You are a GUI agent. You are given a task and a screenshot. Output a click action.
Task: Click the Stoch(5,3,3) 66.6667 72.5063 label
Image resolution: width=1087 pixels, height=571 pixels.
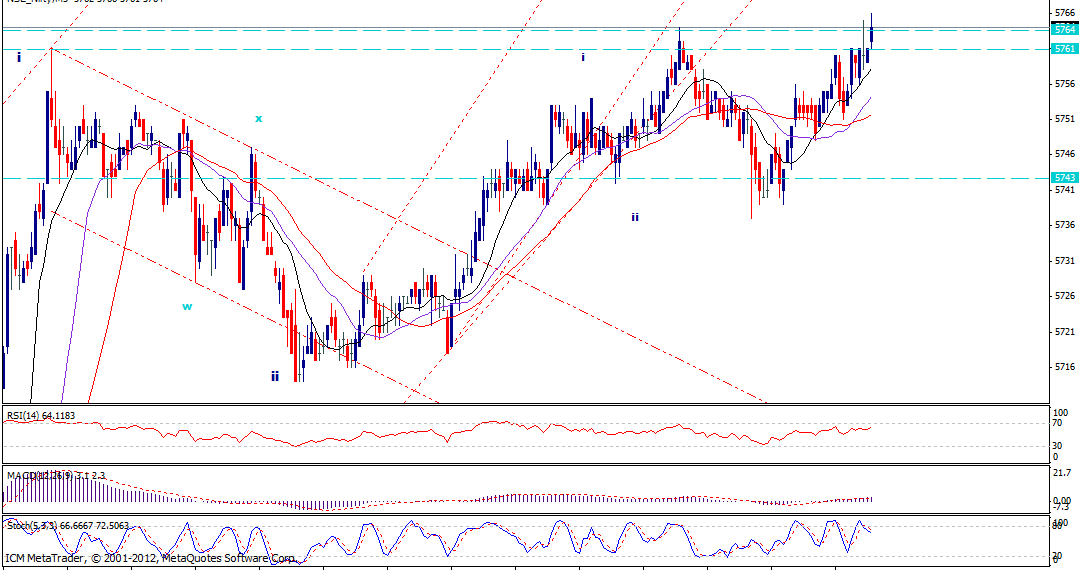68,526
